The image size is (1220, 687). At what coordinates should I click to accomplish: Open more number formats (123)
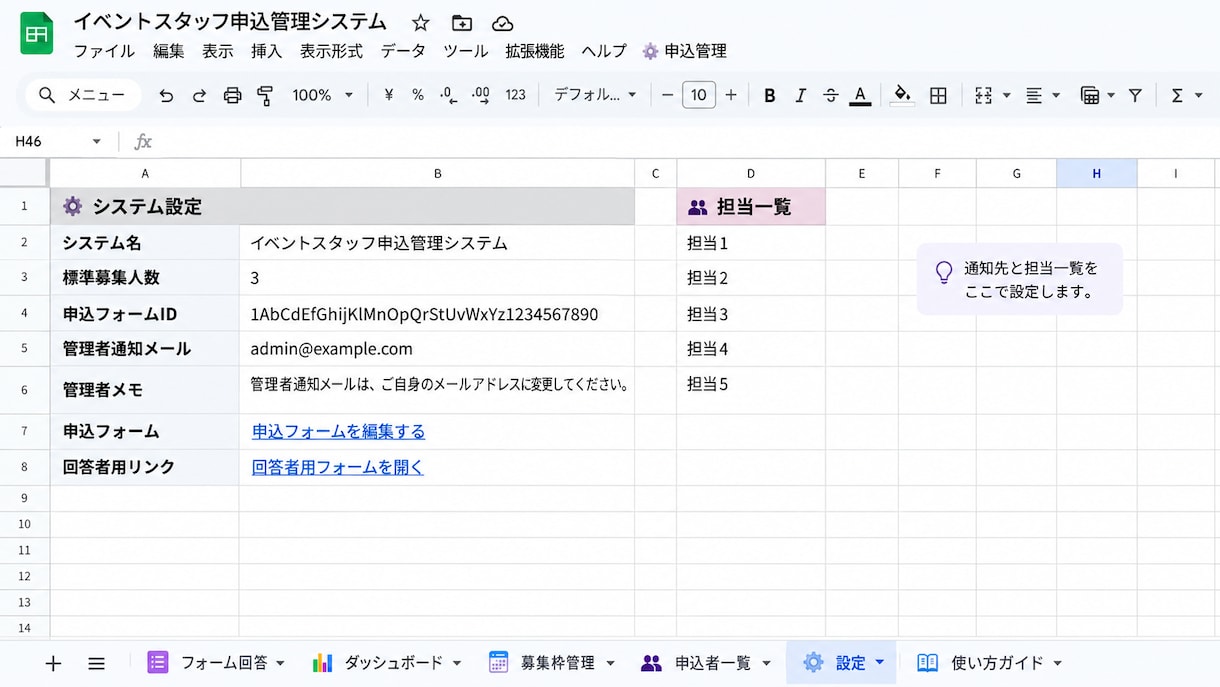click(515, 95)
